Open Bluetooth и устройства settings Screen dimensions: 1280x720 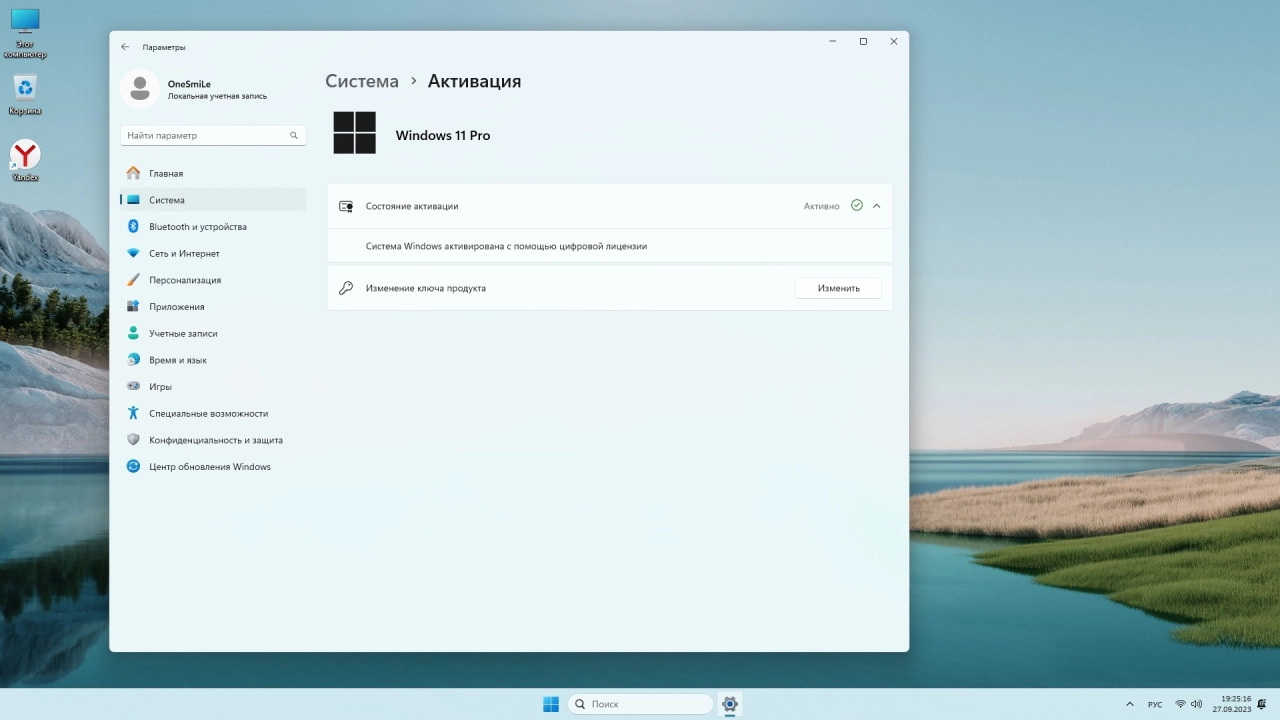click(x=213, y=227)
